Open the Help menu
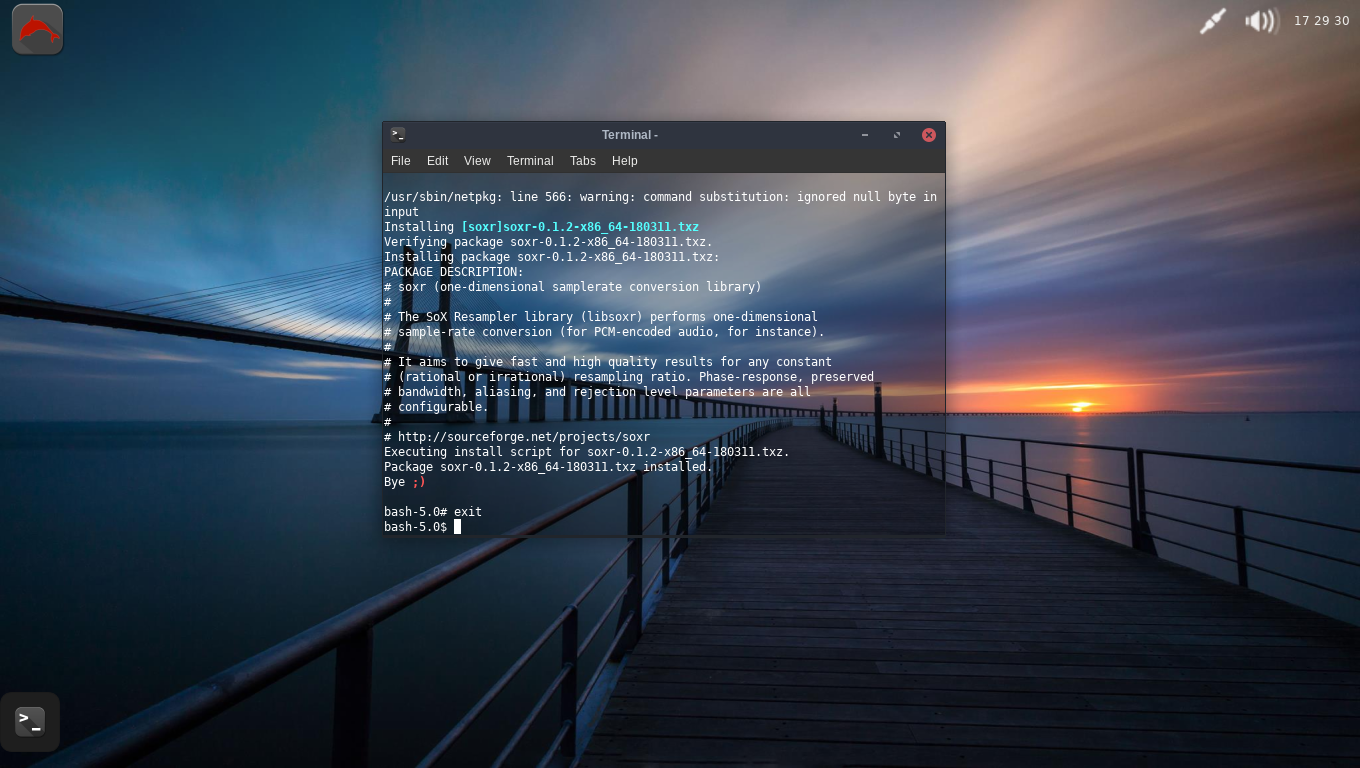Viewport: 1360px width, 768px height. point(624,161)
